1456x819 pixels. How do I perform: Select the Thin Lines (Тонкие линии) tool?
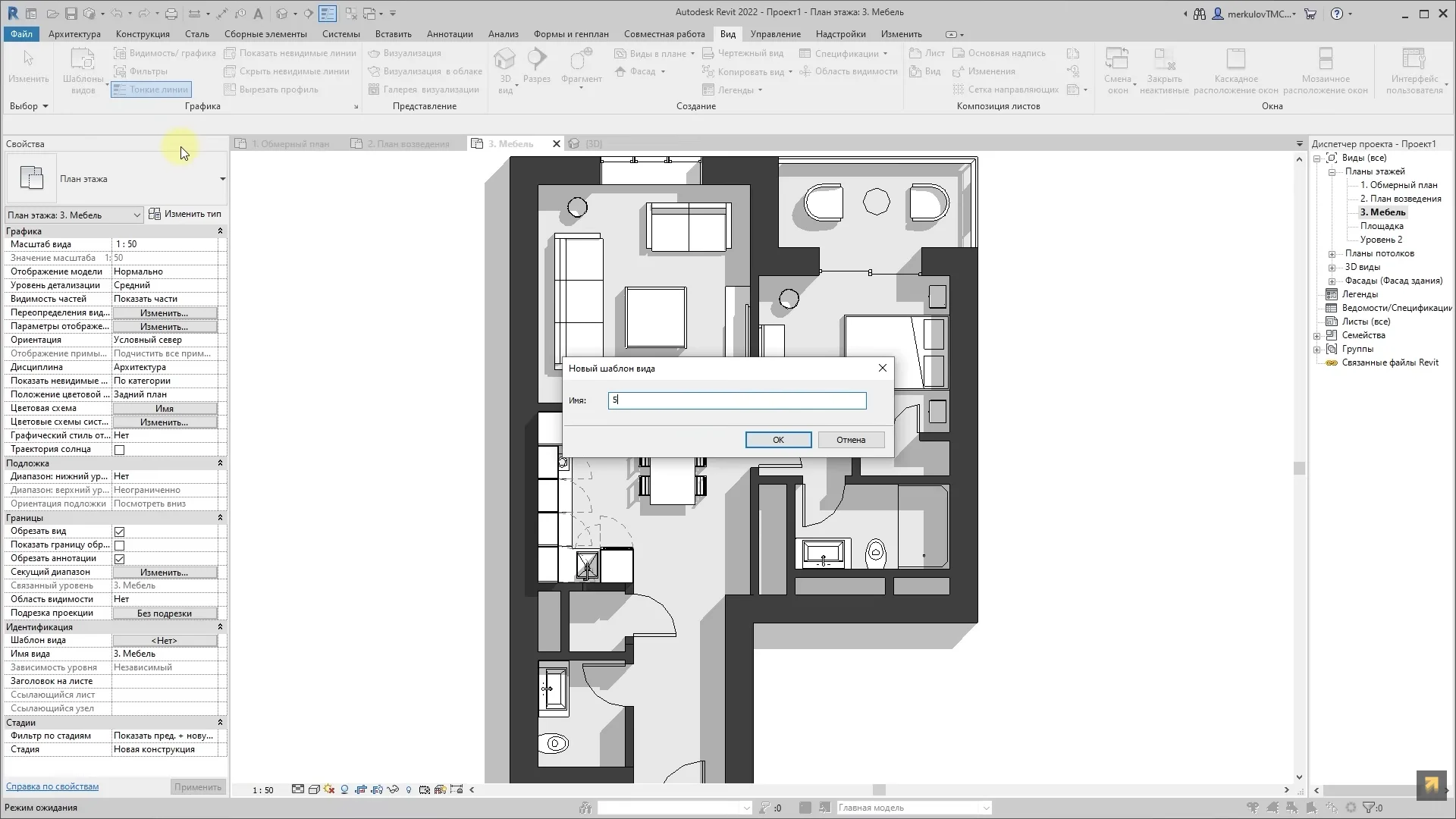tap(151, 89)
